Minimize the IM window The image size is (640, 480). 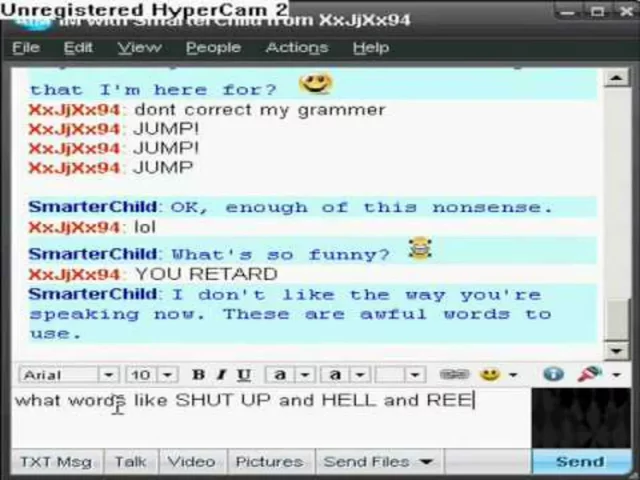[567, 12]
